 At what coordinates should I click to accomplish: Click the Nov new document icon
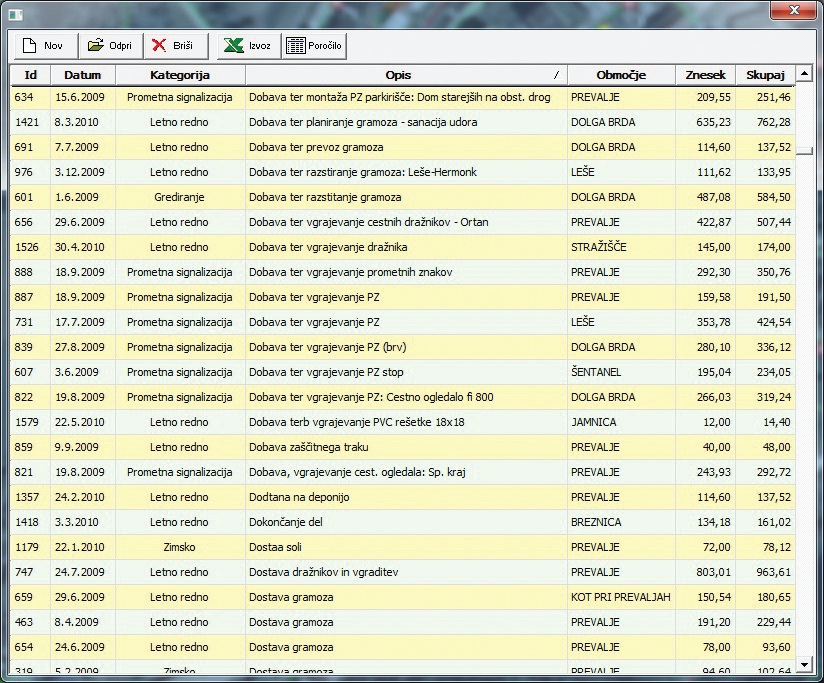29,46
